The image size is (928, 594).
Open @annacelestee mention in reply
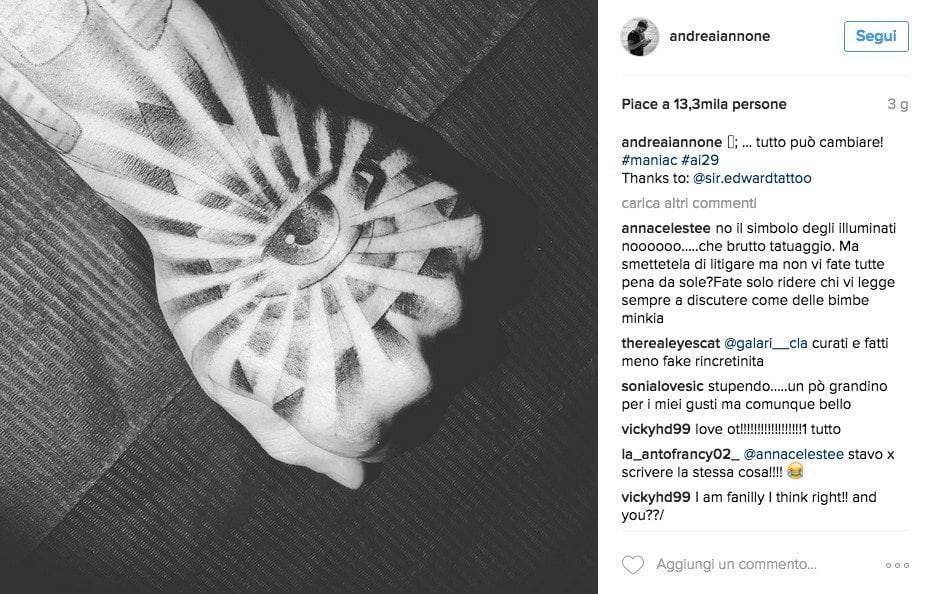[794, 454]
